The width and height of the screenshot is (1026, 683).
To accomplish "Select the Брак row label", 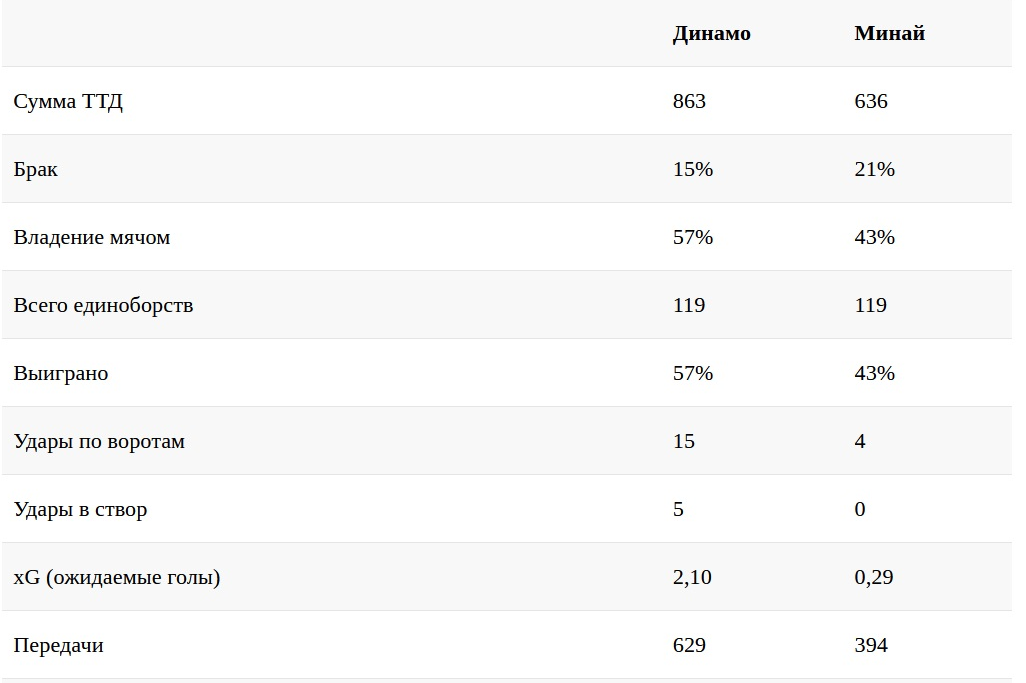I will pyautogui.click(x=36, y=169).
